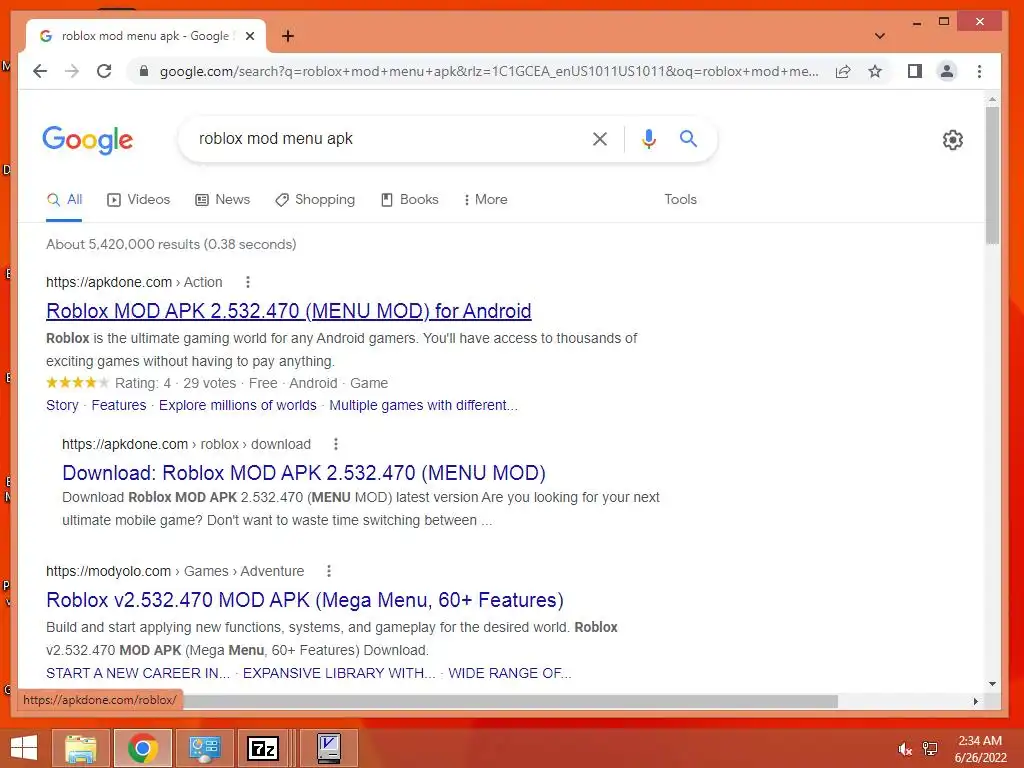The height and width of the screenshot is (768, 1024).
Task: Open Chrome's three-dot menu
Action: click(979, 71)
